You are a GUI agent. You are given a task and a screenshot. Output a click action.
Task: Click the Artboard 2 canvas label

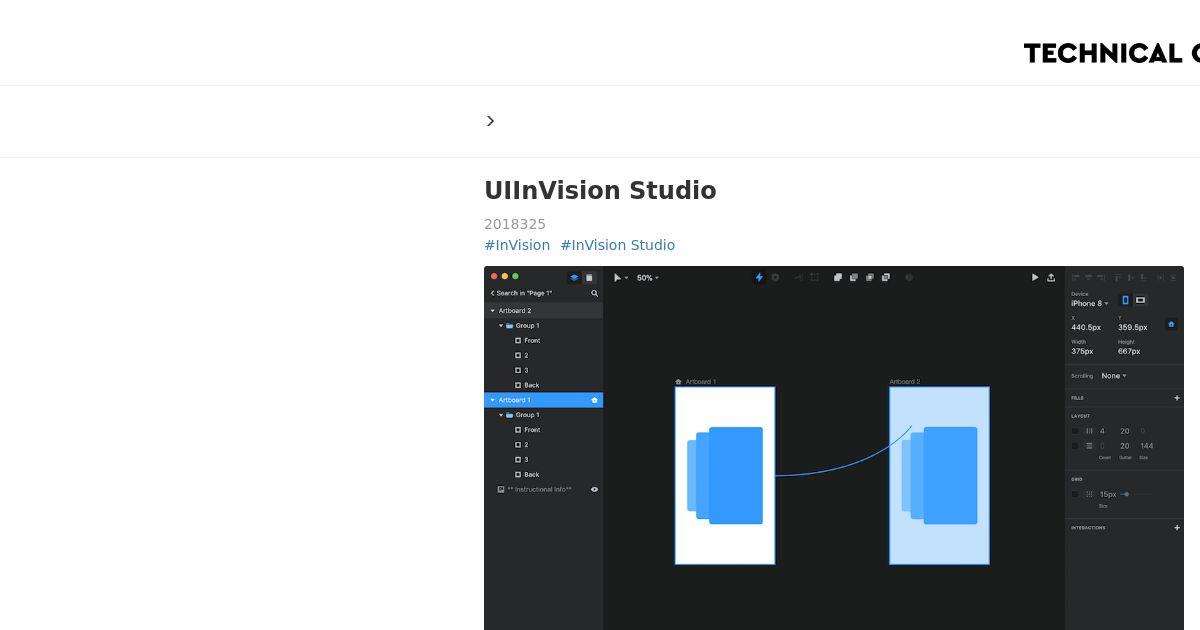click(905, 381)
